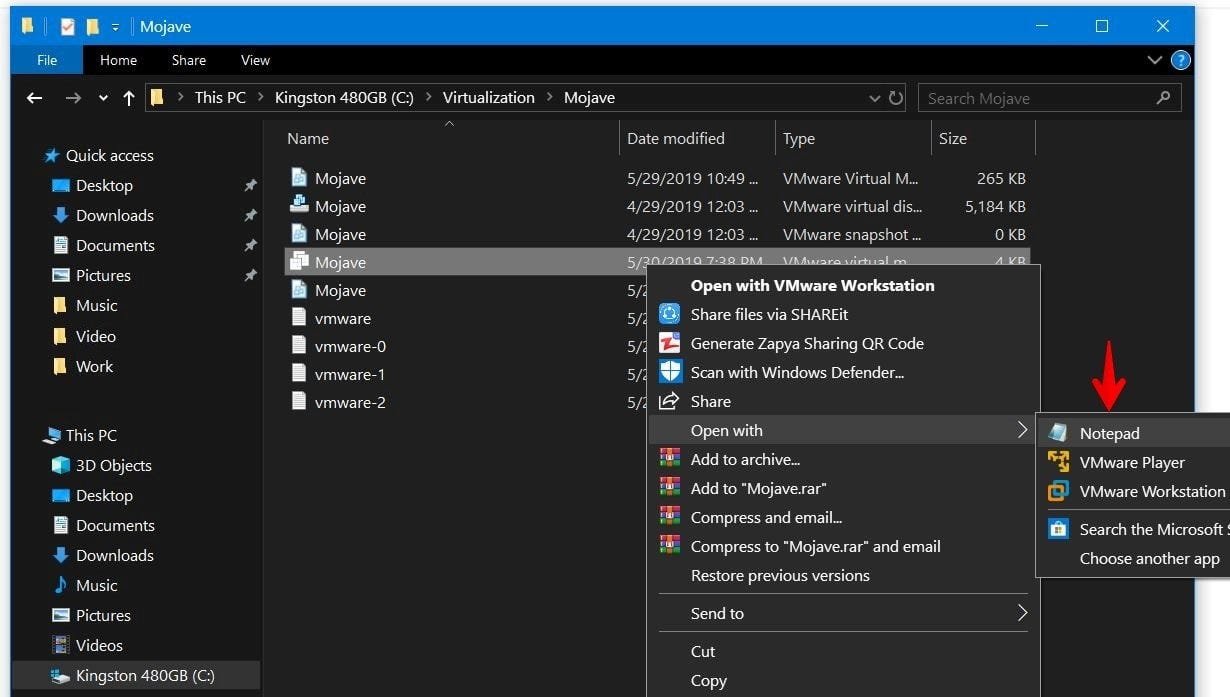Click Virtualization in the address path
This screenshot has height=697, width=1230.
tap(489, 98)
